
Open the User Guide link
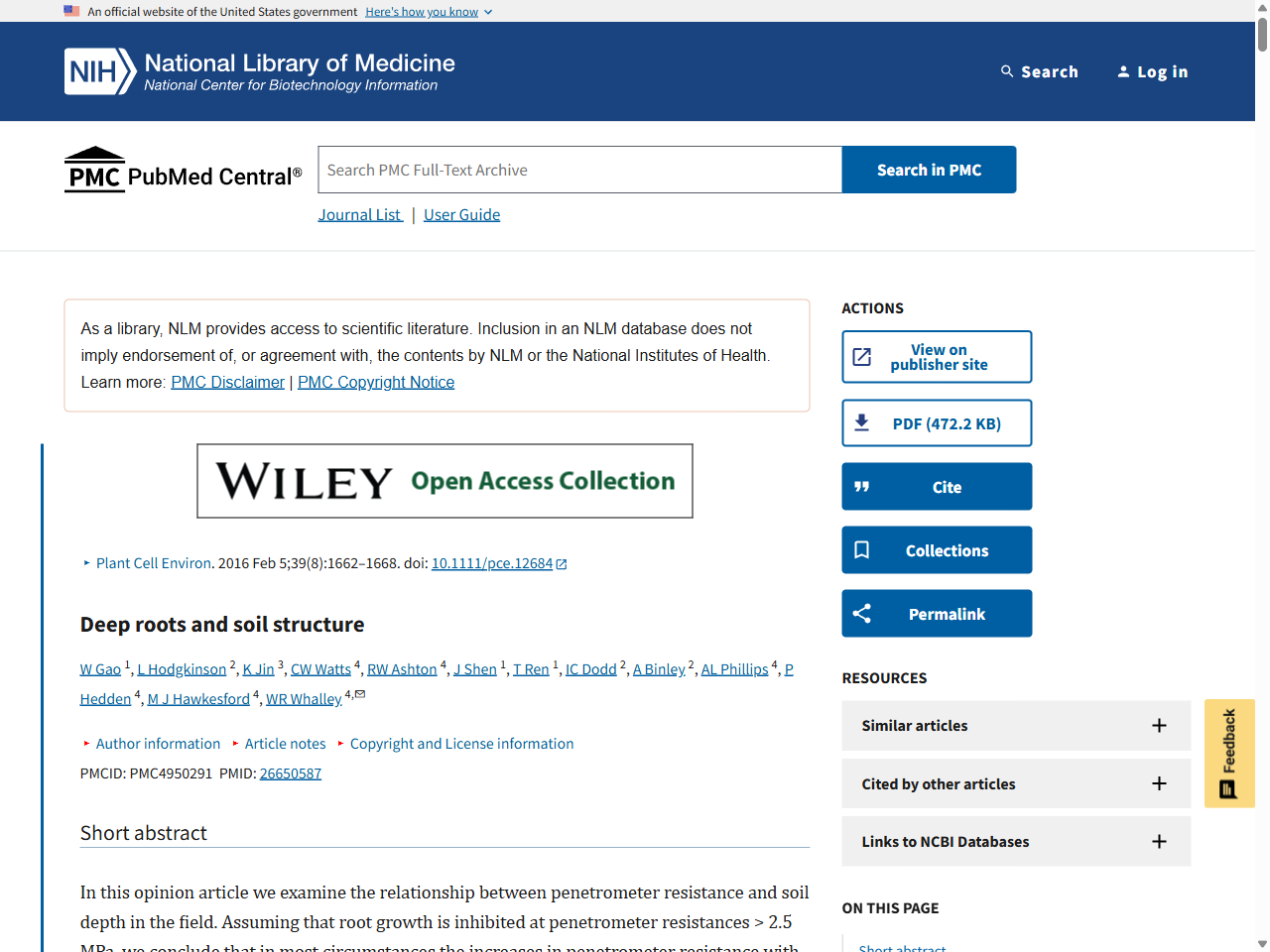[x=461, y=215]
